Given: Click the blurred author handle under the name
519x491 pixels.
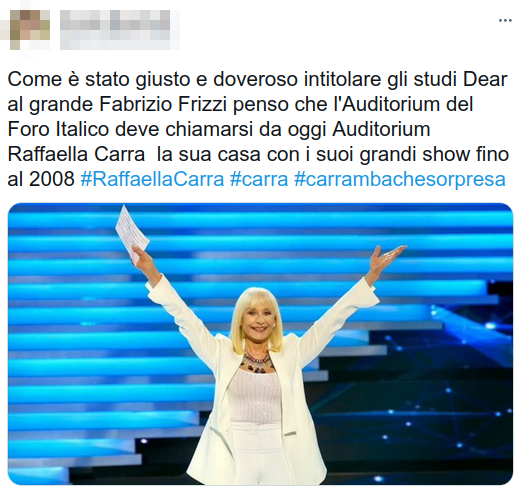Looking at the screenshot, I should (x=115, y=40).
